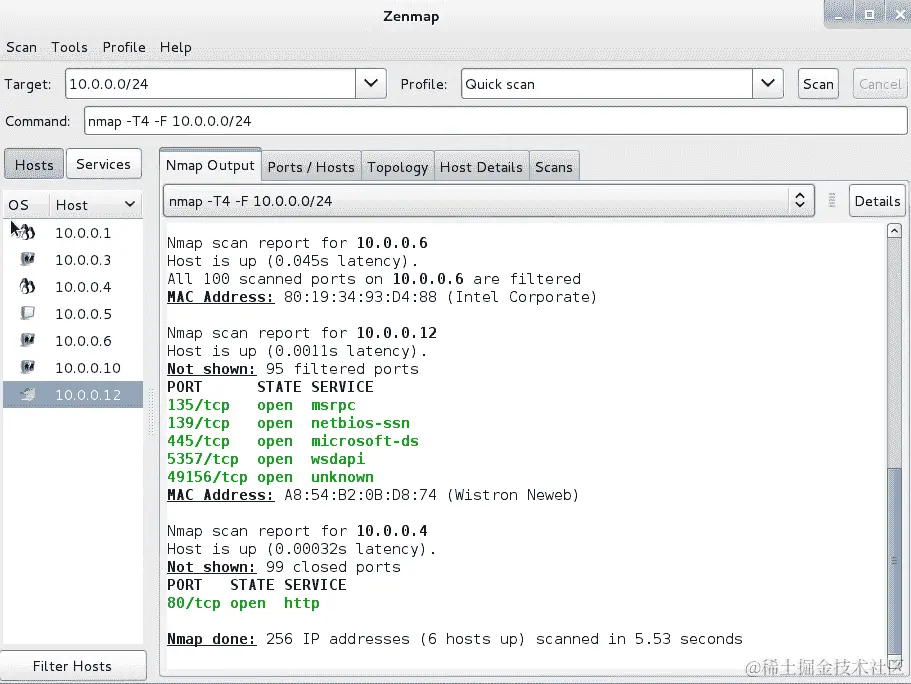Click 'Not shown: 95 filtered ports' line
The width and height of the screenshot is (911, 684).
pyautogui.click(x=293, y=369)
